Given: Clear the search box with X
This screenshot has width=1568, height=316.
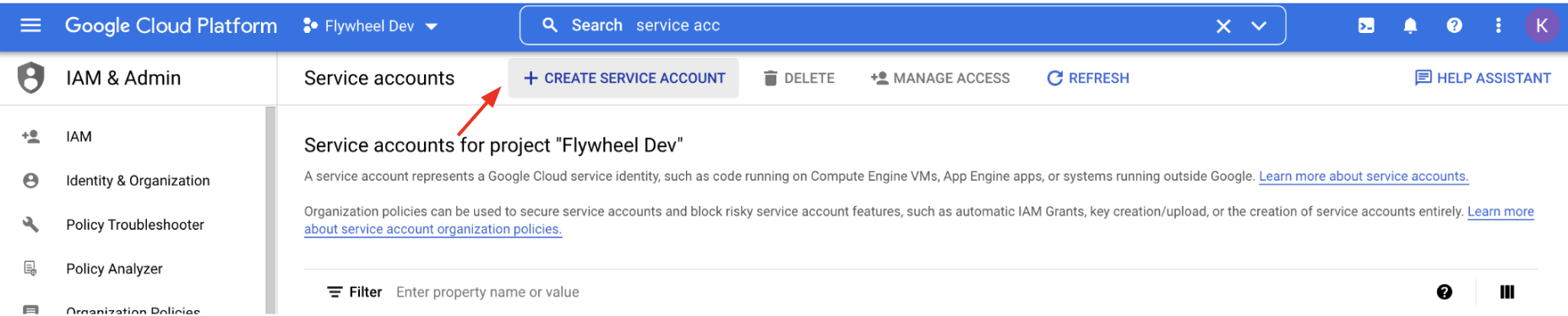Looking at the screenshot, I should point(1223,26).
